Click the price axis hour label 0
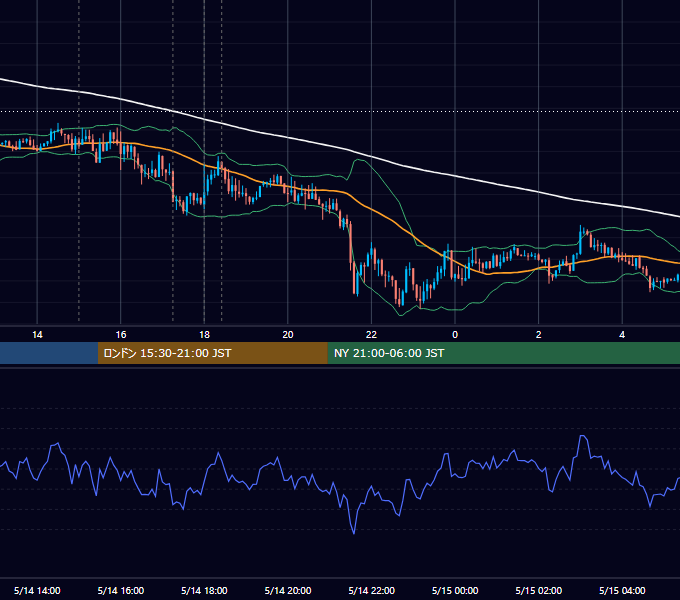Viewport: 680px width, 600px height. [x=455, y=335]
